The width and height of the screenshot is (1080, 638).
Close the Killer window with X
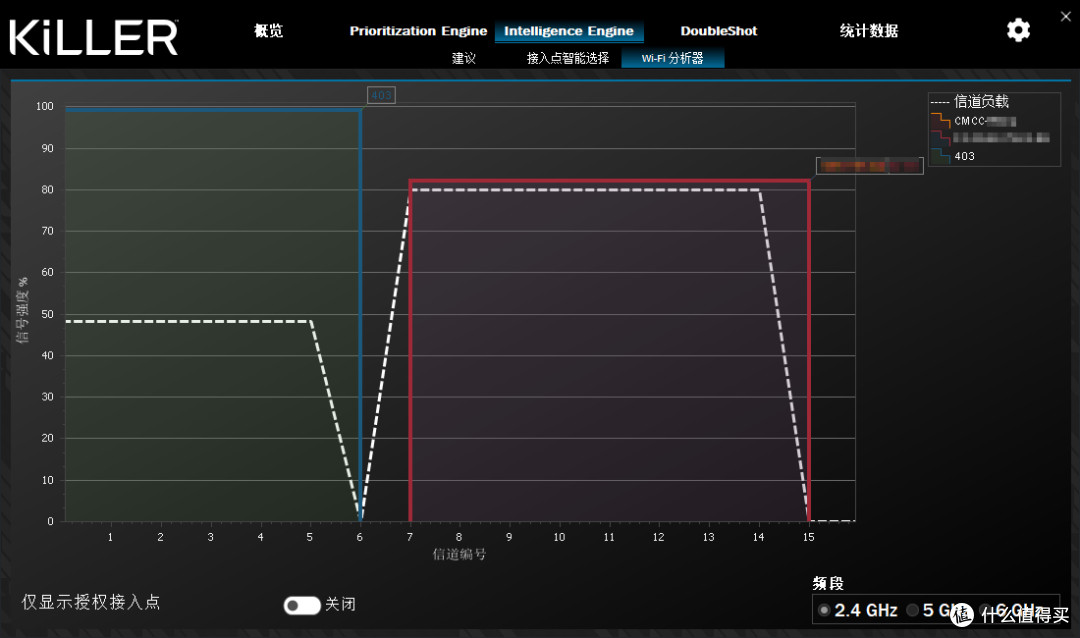click(1066, 17)
